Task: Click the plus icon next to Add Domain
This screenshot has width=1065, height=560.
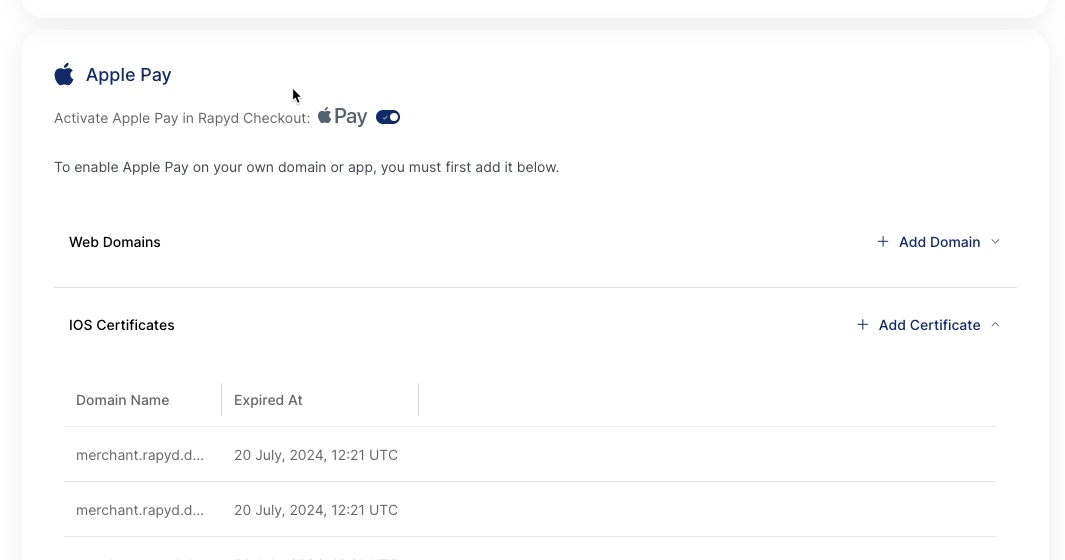Action: [x=882, y=242]
